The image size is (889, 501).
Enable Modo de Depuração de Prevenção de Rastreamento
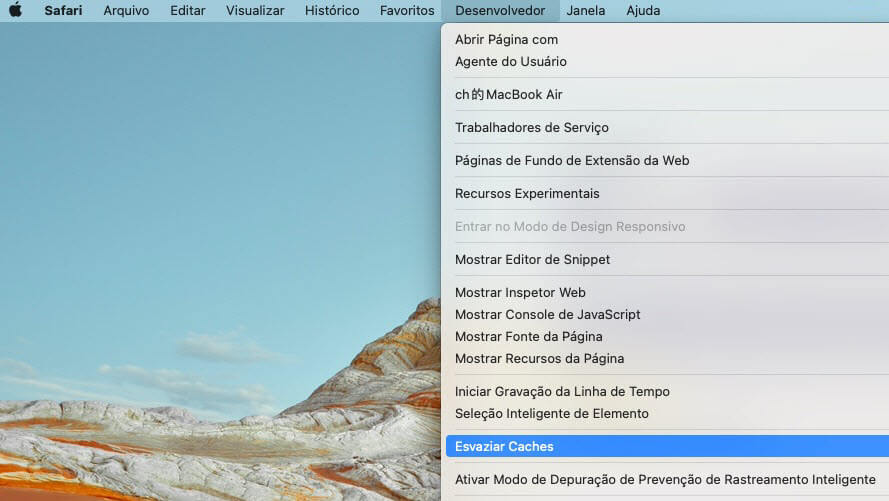click(667, 479)
